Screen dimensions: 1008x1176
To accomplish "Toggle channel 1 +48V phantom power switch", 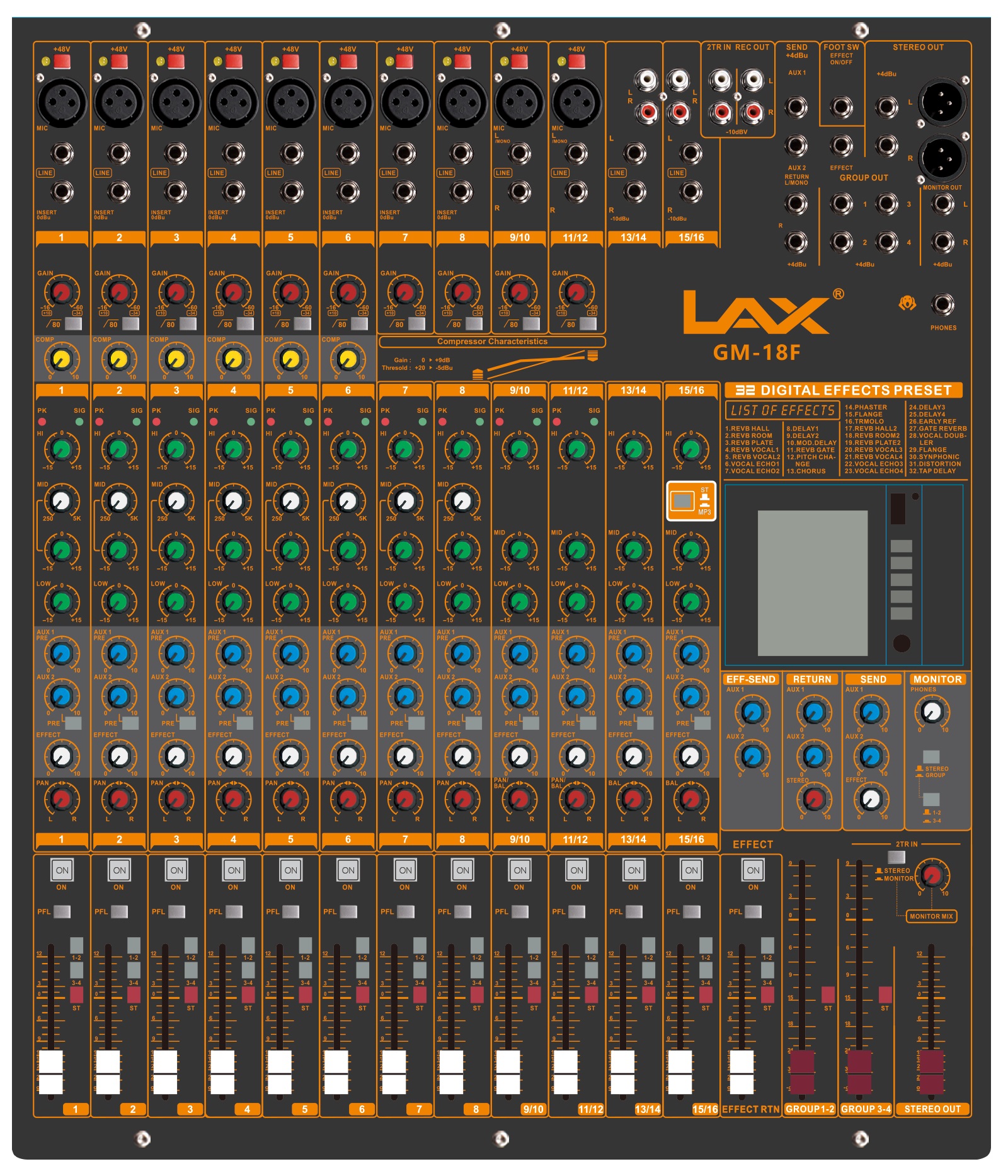I will coord(62,62).
